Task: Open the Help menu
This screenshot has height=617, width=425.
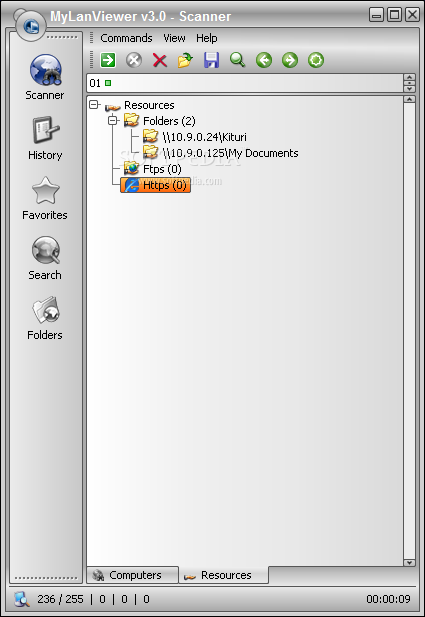Action: click(x=207, y=38)
